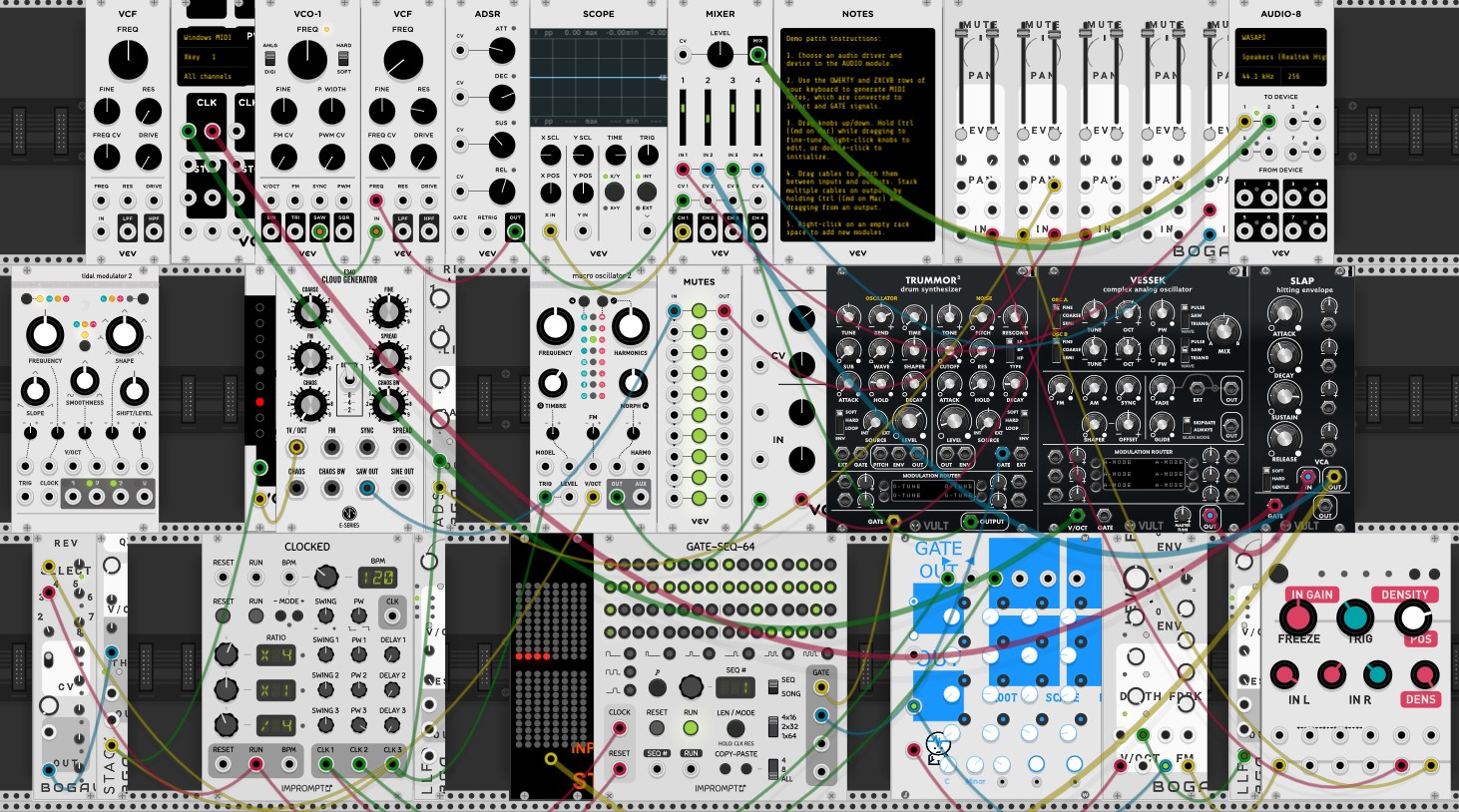1459x812 pixels.
Task: Click the Mutes module IN jack
Action: 675,311
